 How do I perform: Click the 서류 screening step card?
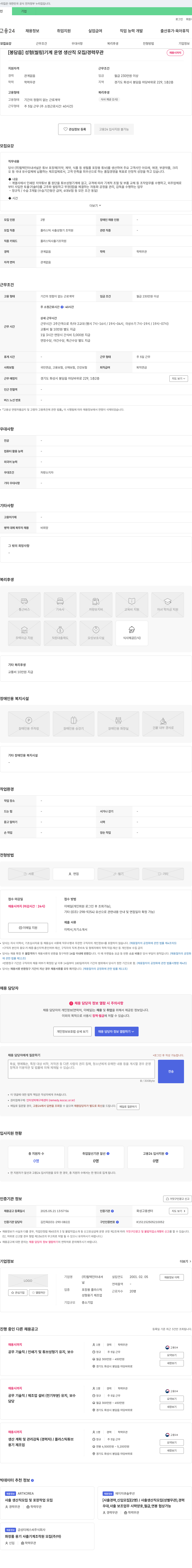point(29,874)
